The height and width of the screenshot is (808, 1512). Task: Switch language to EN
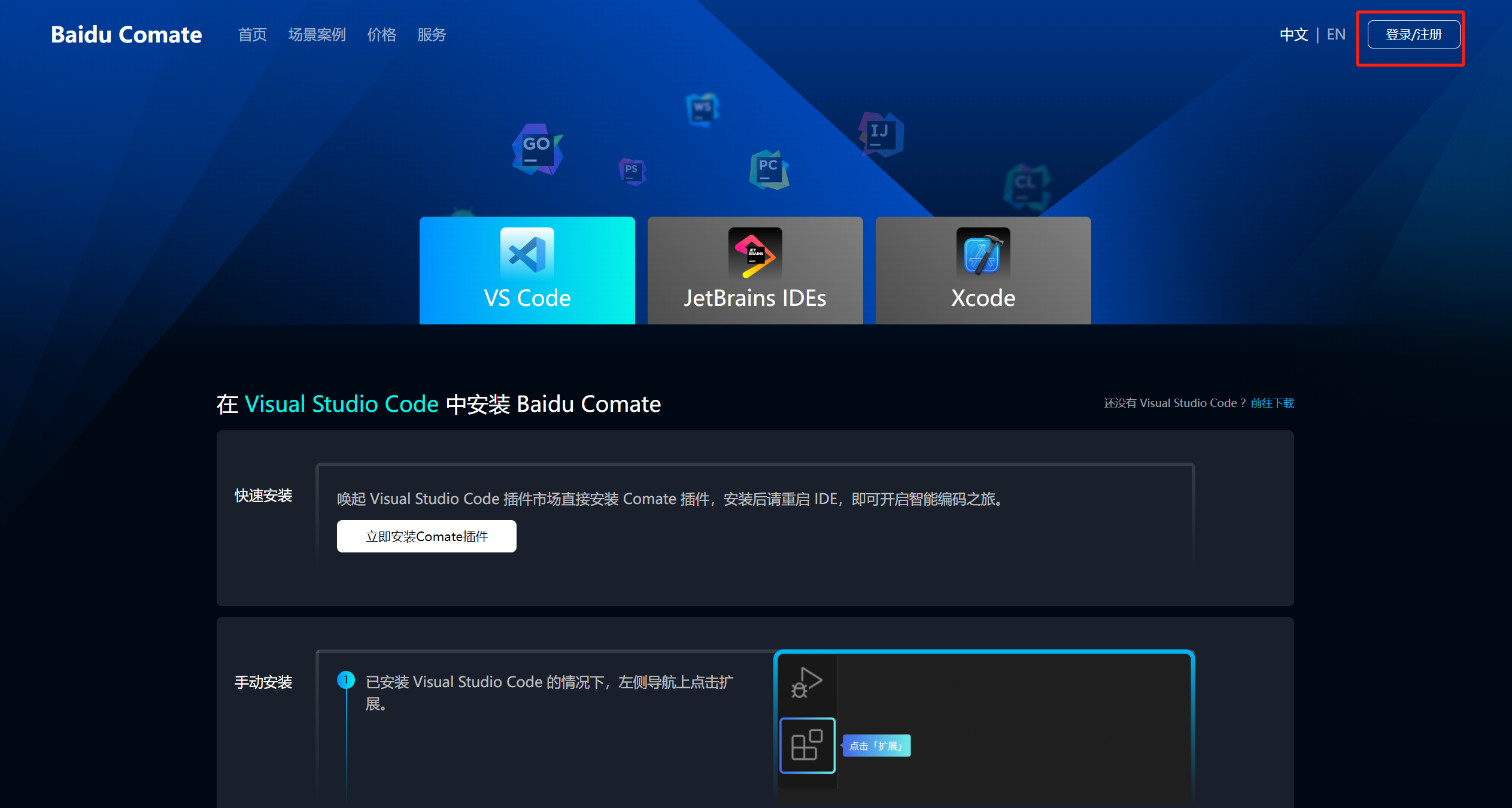pyautogui.click(x=1336, y=35)
